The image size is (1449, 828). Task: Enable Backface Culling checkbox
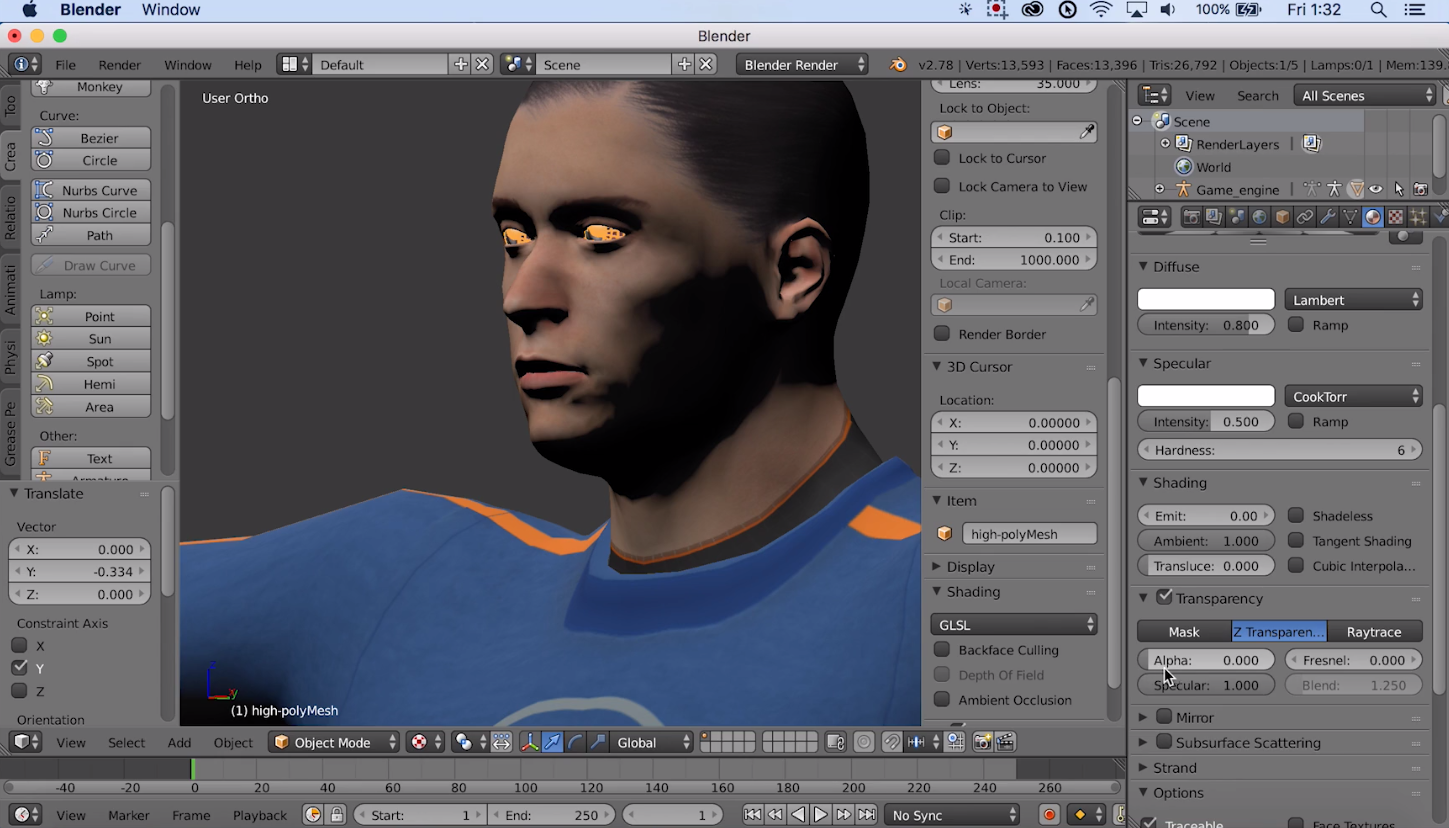(941, 649)
